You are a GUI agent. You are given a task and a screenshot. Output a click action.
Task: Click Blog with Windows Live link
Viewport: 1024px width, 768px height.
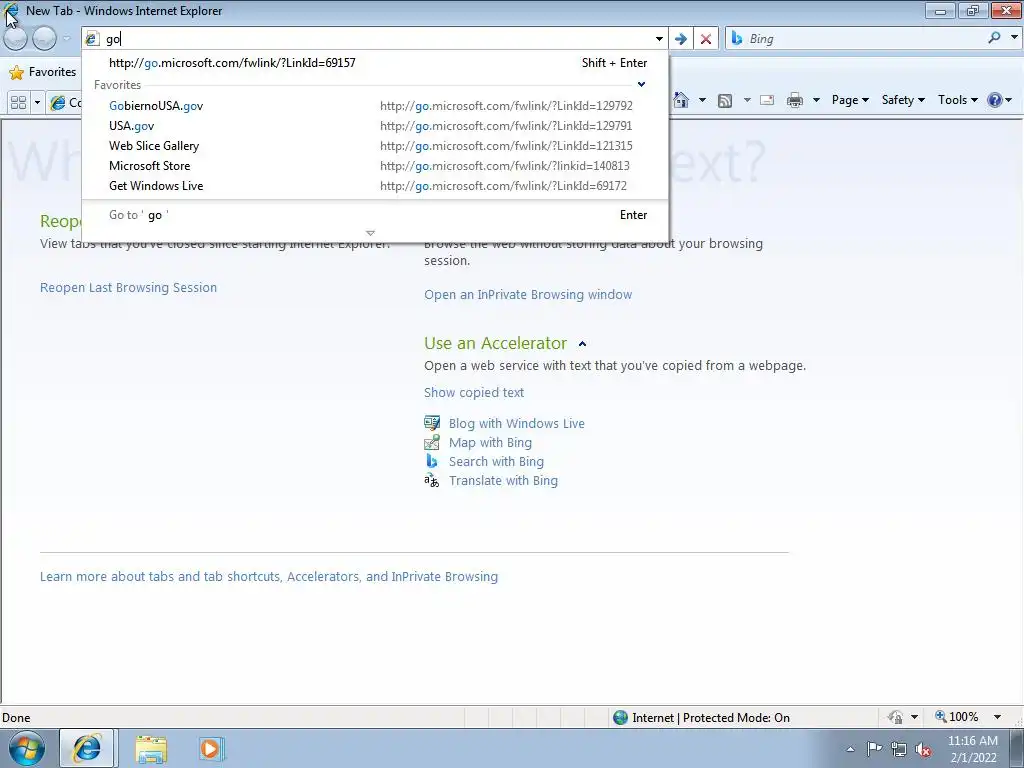(x=517, y=423)
